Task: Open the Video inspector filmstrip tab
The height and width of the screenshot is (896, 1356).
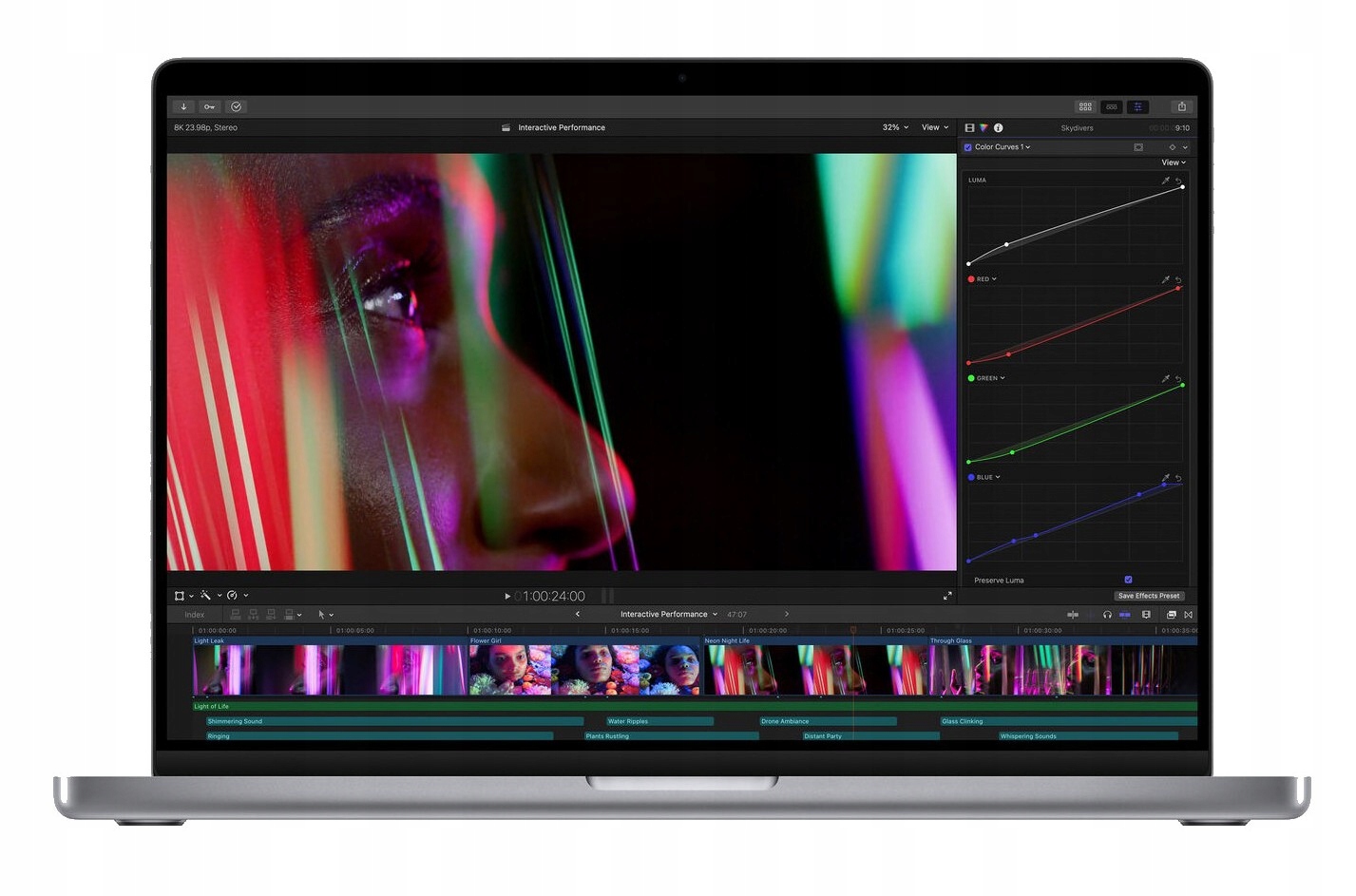Action: click(x=969, y=127)
